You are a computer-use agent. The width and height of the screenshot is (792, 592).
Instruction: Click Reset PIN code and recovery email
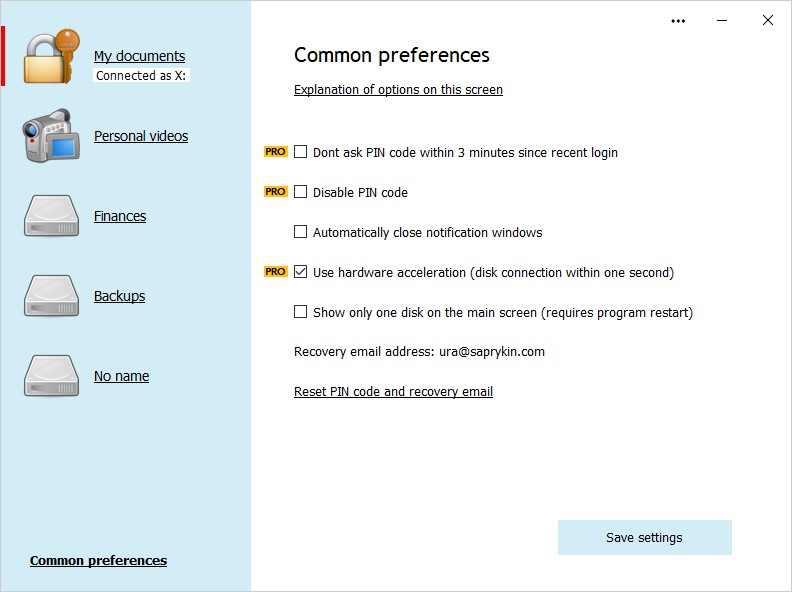[393, 392]
